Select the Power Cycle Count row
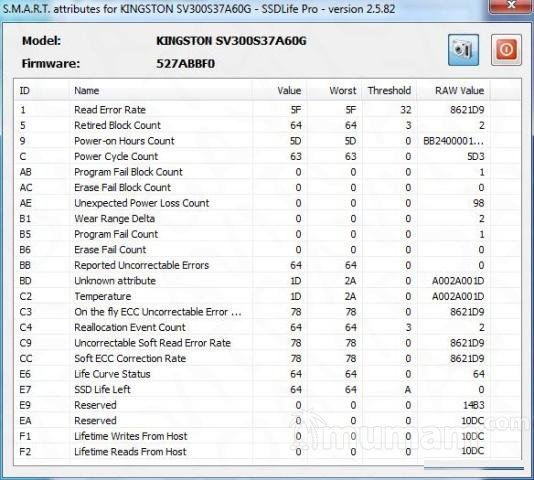The image size is (534, 480). [252, 156]
